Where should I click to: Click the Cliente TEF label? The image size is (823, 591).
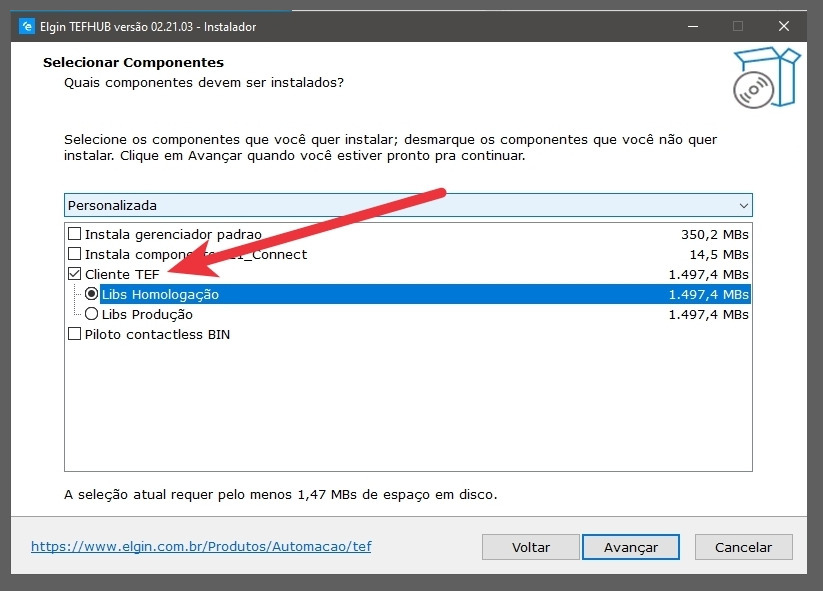pyautogui.click(x=122, y=275)
